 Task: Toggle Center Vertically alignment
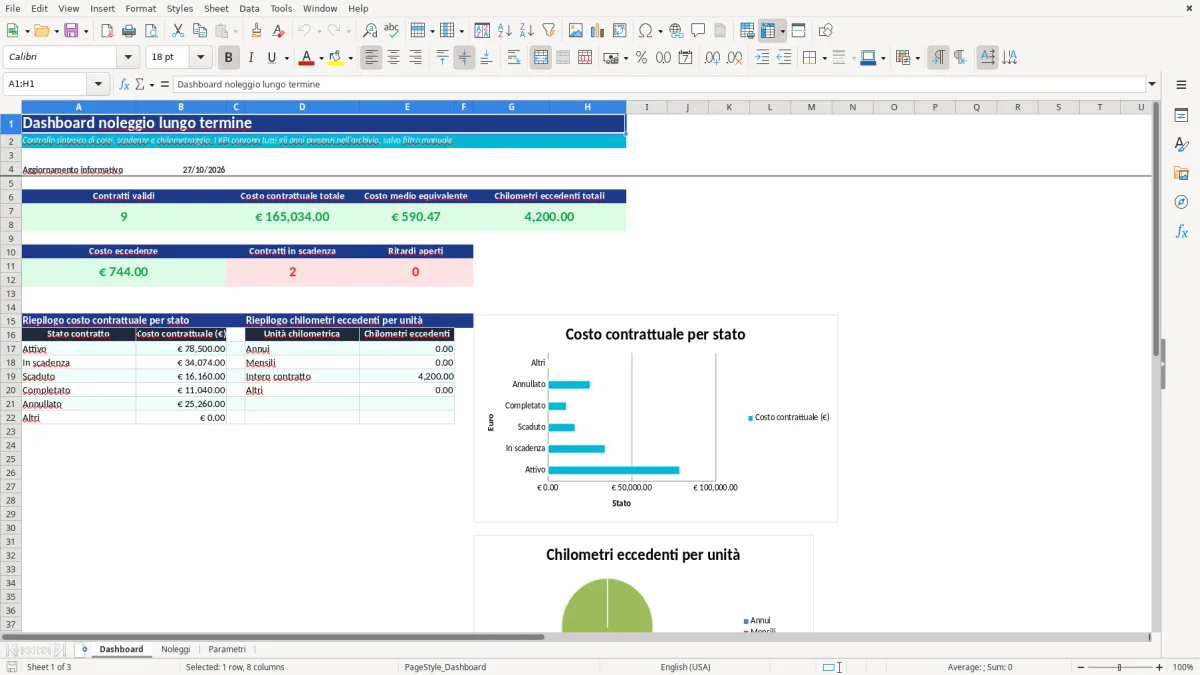point(464,58)
